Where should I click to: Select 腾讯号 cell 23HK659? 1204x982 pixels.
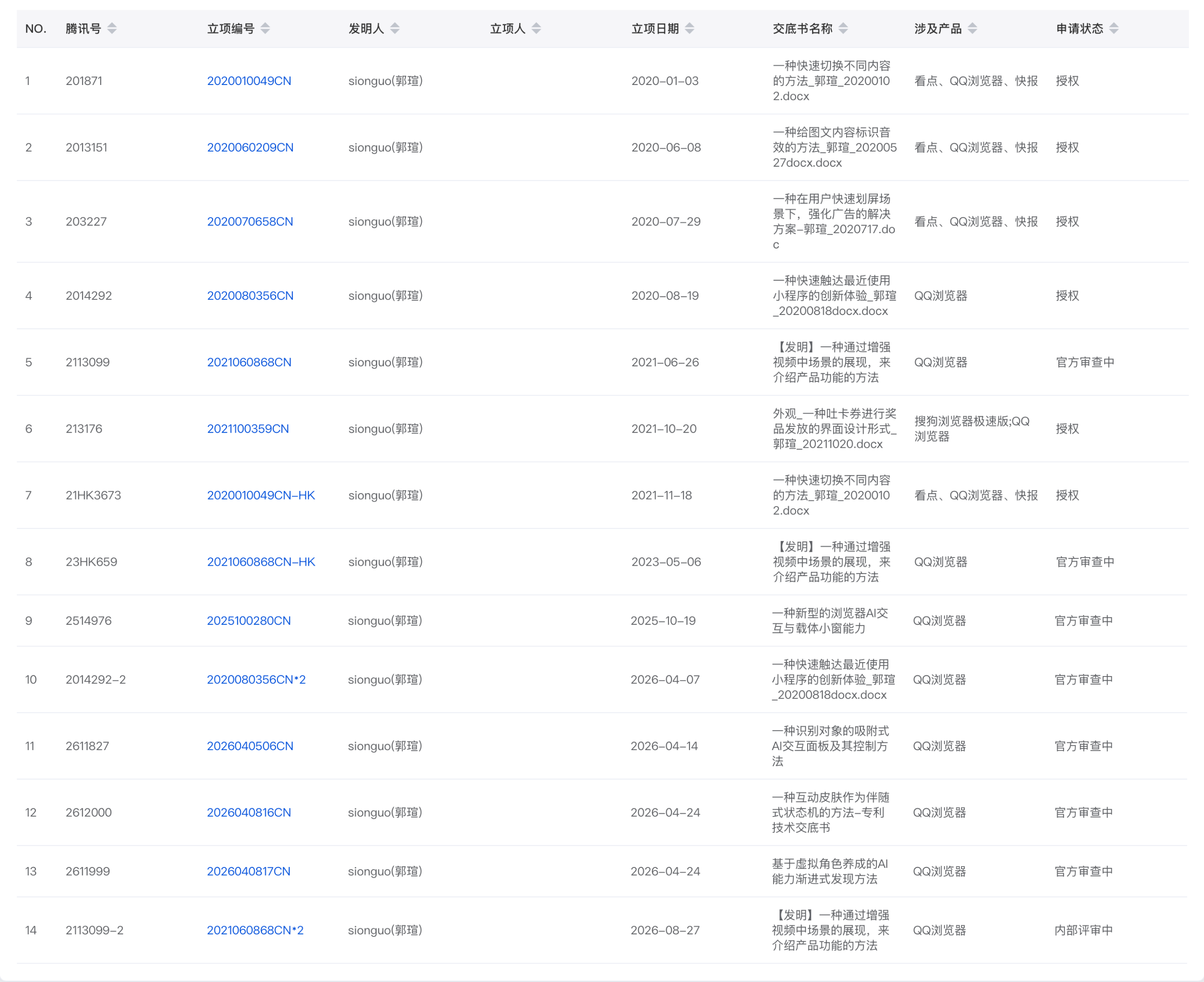coord(91,562)
